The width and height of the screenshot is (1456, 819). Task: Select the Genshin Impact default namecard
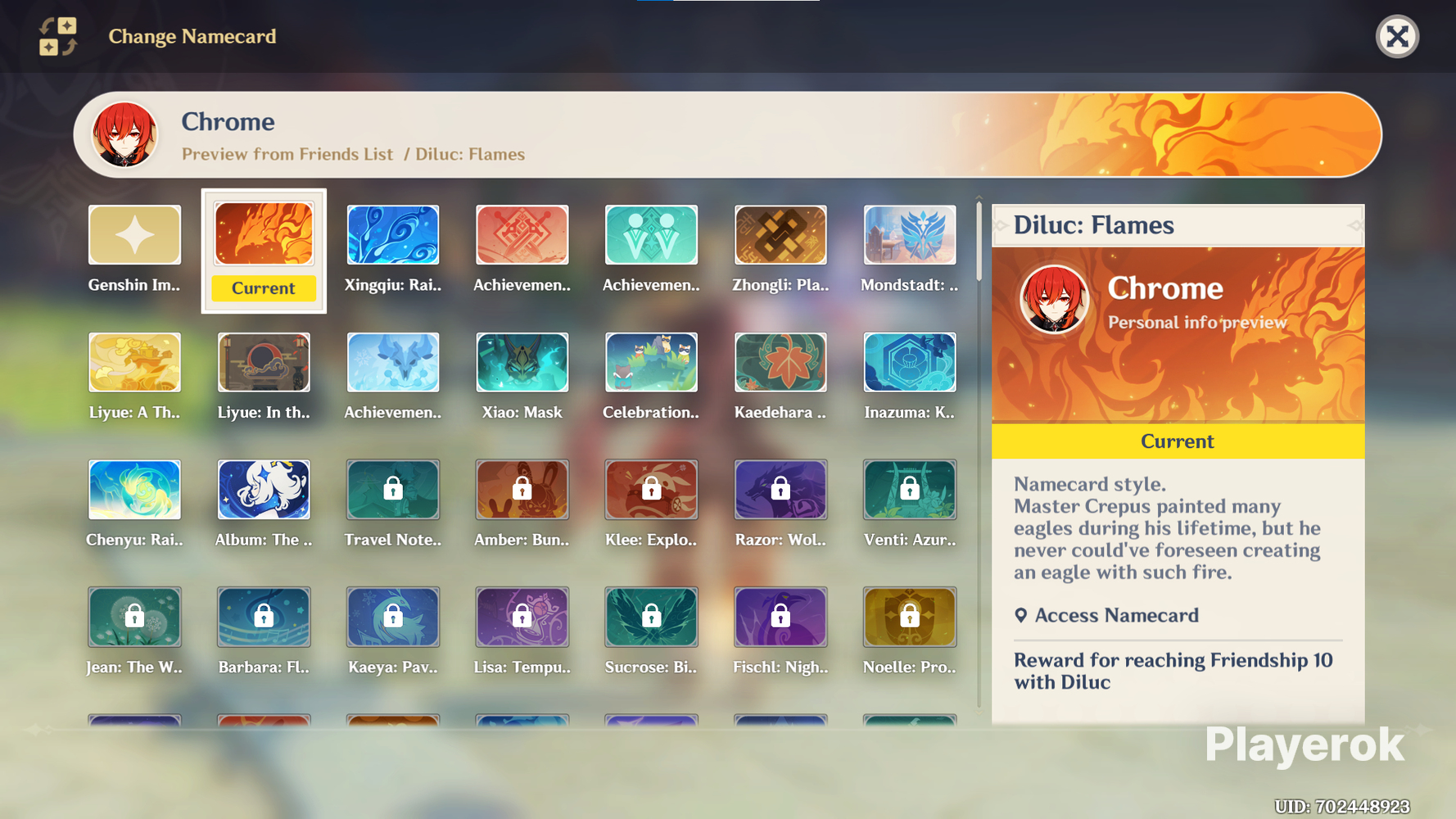point(134,235)
